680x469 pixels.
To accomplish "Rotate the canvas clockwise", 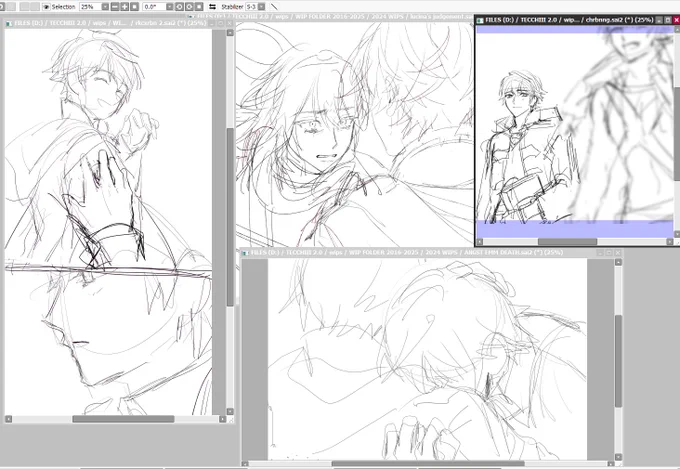I will point(189,7).
